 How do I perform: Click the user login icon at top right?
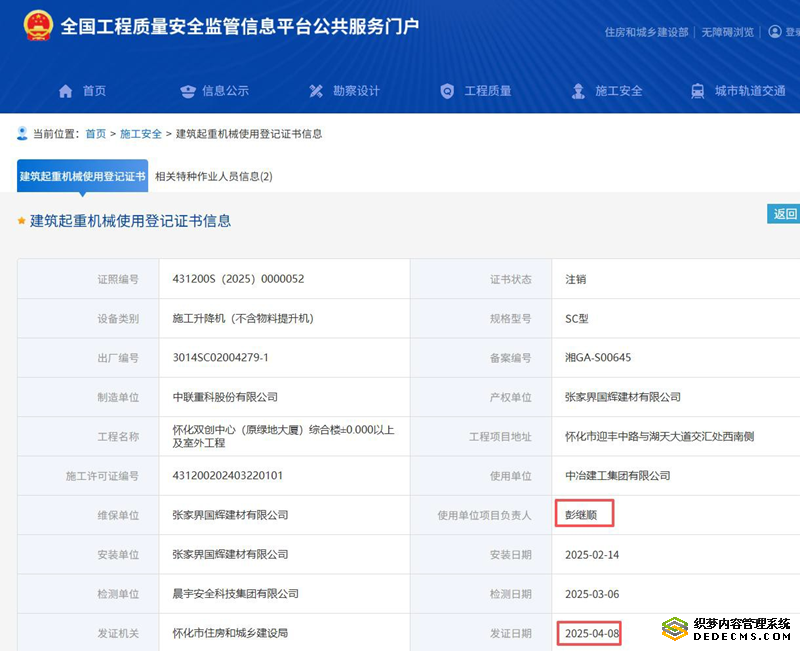point(775,32)
